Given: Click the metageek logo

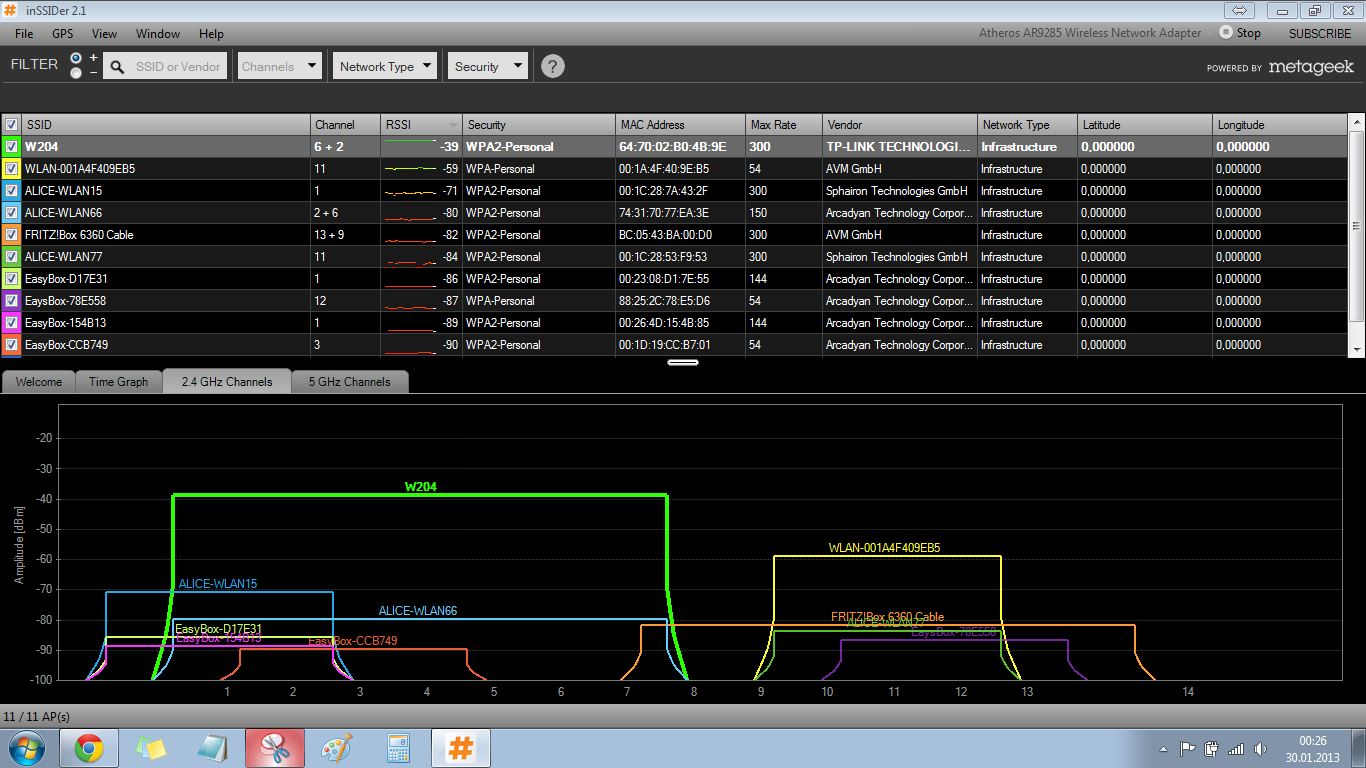Looking at the screenshot, I should click(x=1310, y=67).
